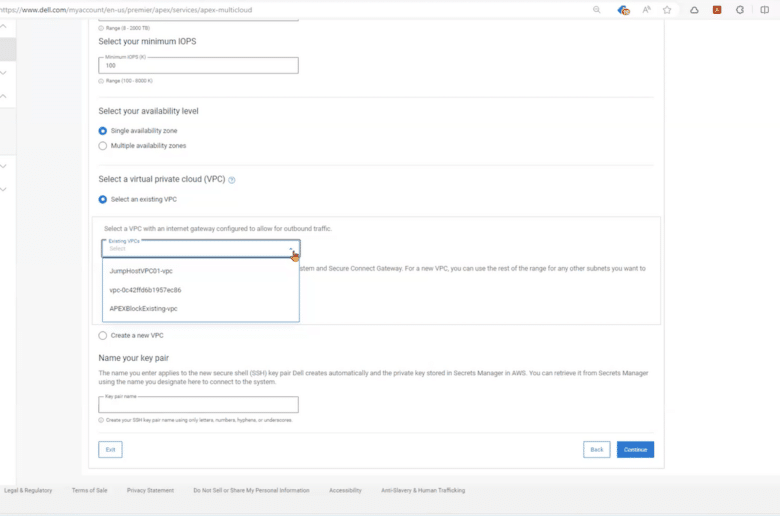Collapse the Existing VPCs dropdown
Viewport: 780px width, 516px height.
point(292,248)
